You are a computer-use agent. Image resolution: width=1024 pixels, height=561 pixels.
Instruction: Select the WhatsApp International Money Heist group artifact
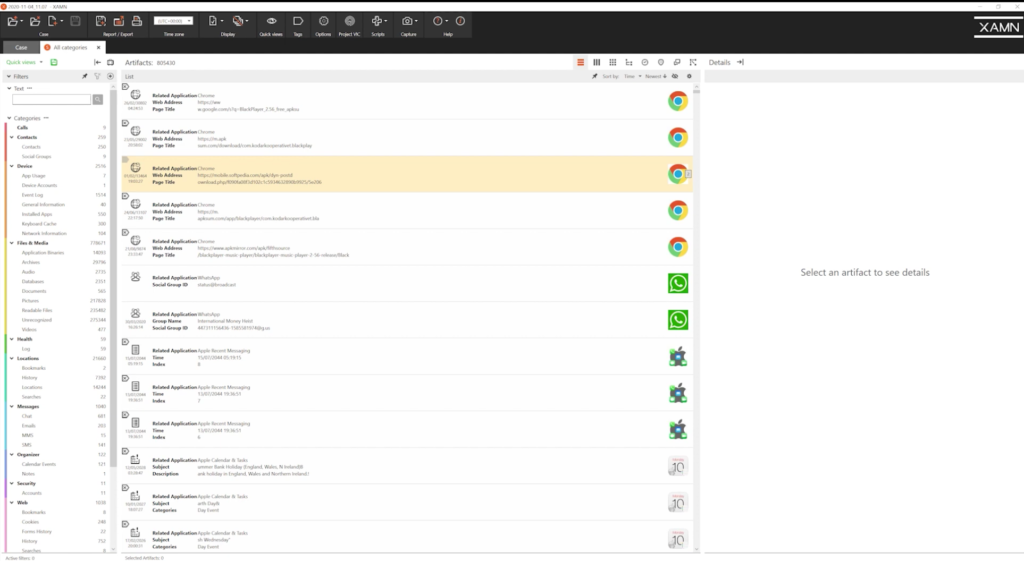(408, 320)
